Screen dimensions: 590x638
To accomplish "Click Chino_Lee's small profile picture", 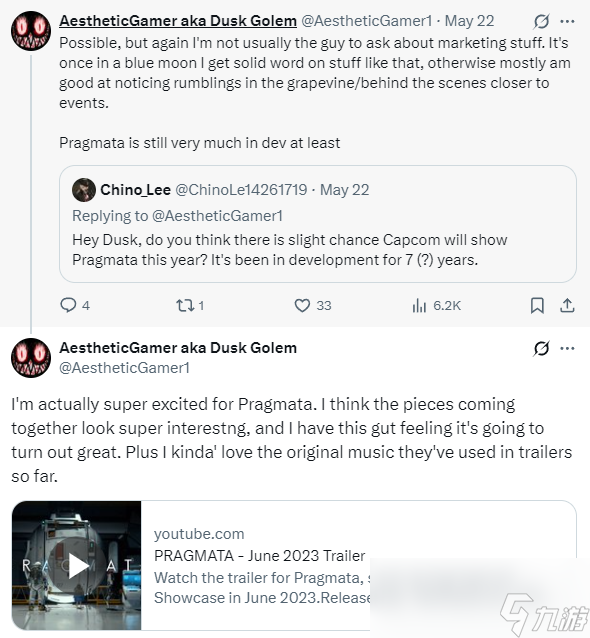I will coord(84,190).
